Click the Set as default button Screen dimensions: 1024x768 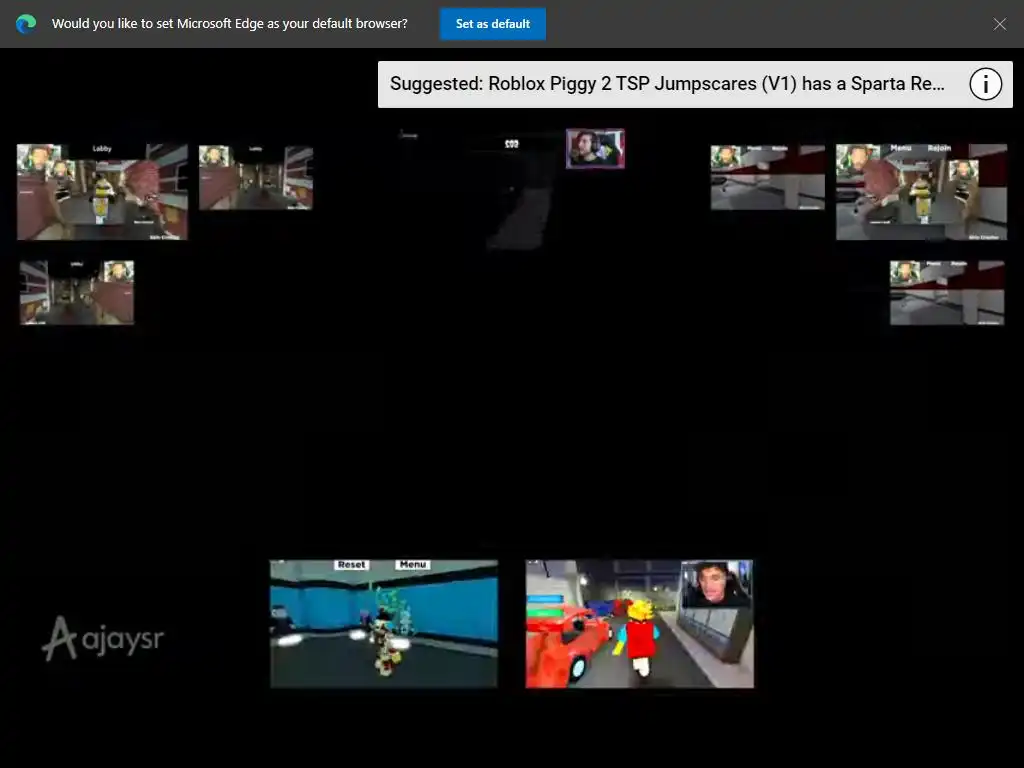point(492,24)
